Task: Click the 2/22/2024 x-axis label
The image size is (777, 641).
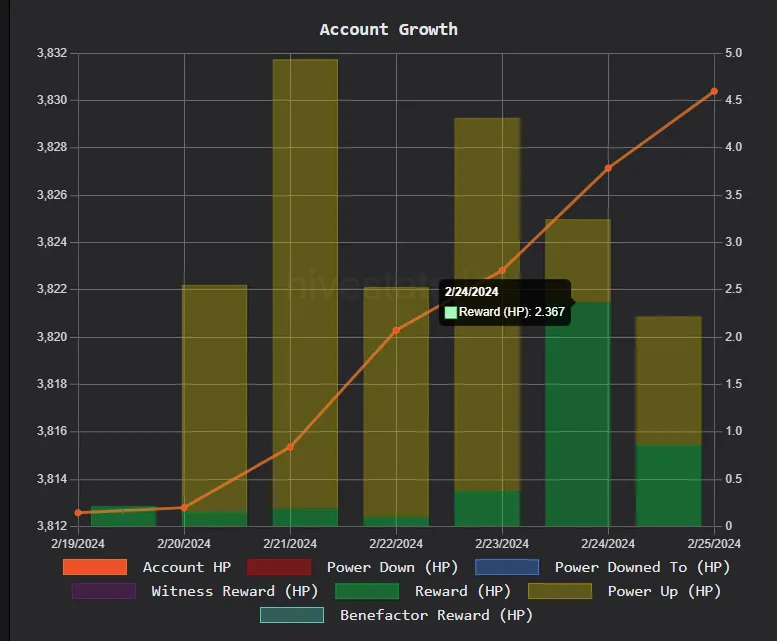Action: click(x=396, y=543)
